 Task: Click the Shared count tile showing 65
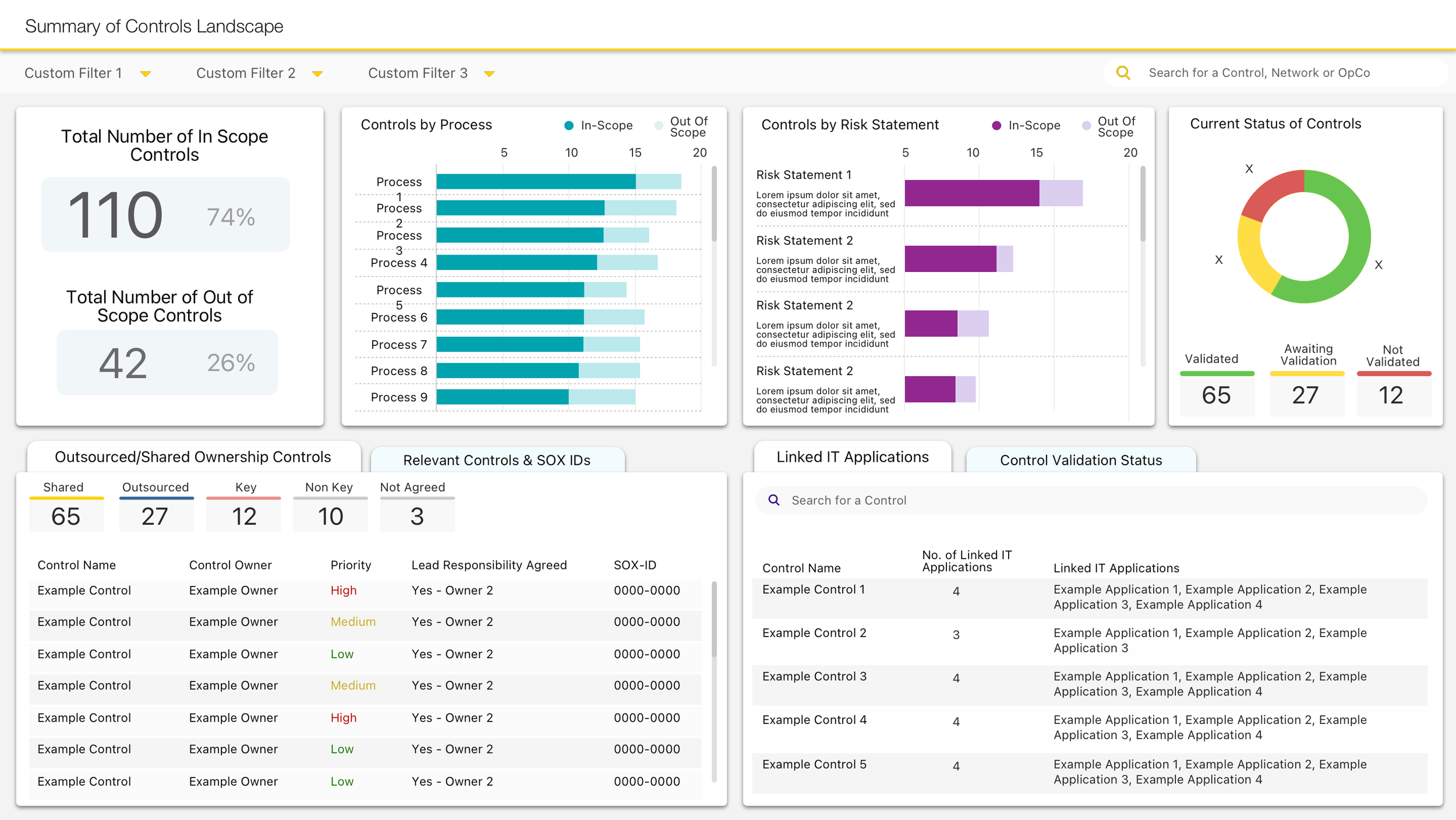66,516
